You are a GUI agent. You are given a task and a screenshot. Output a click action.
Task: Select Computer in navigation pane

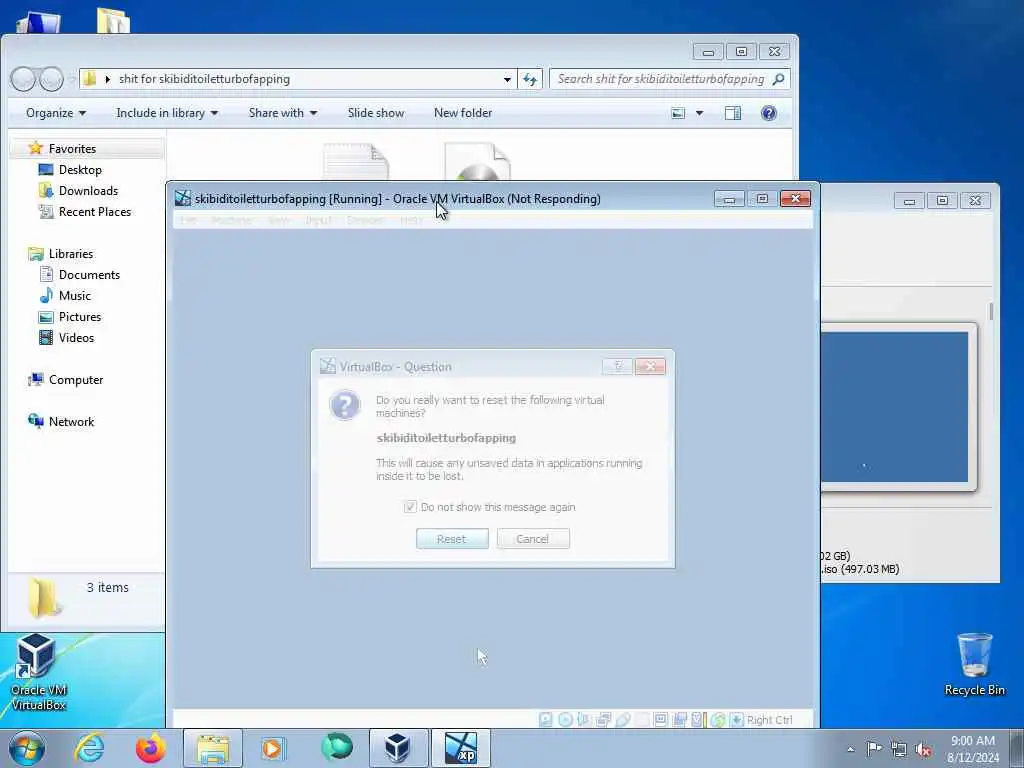point(76,379)
